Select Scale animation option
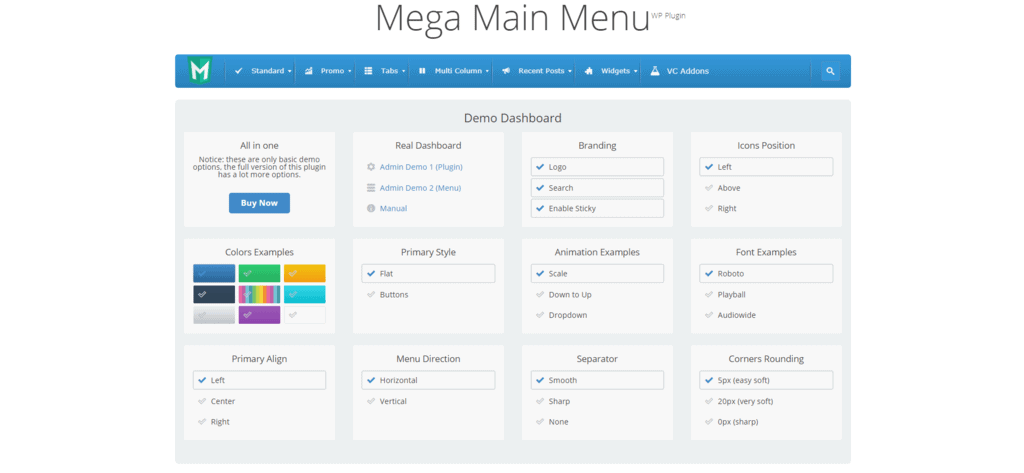 [x=598, y=273]
